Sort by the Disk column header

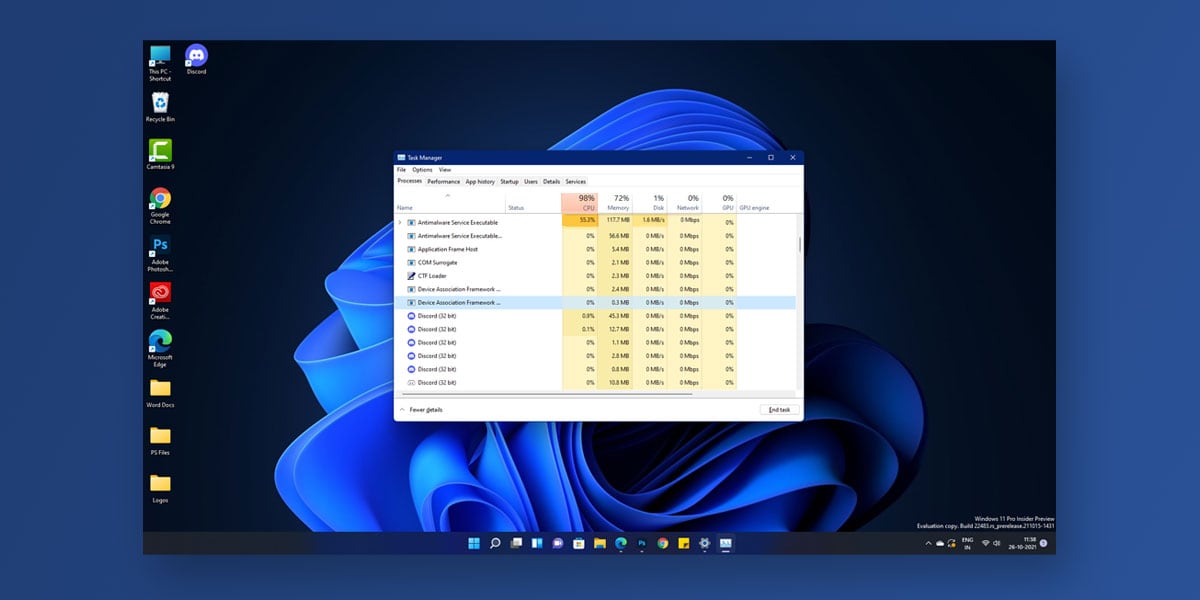[x=650, y=202]
